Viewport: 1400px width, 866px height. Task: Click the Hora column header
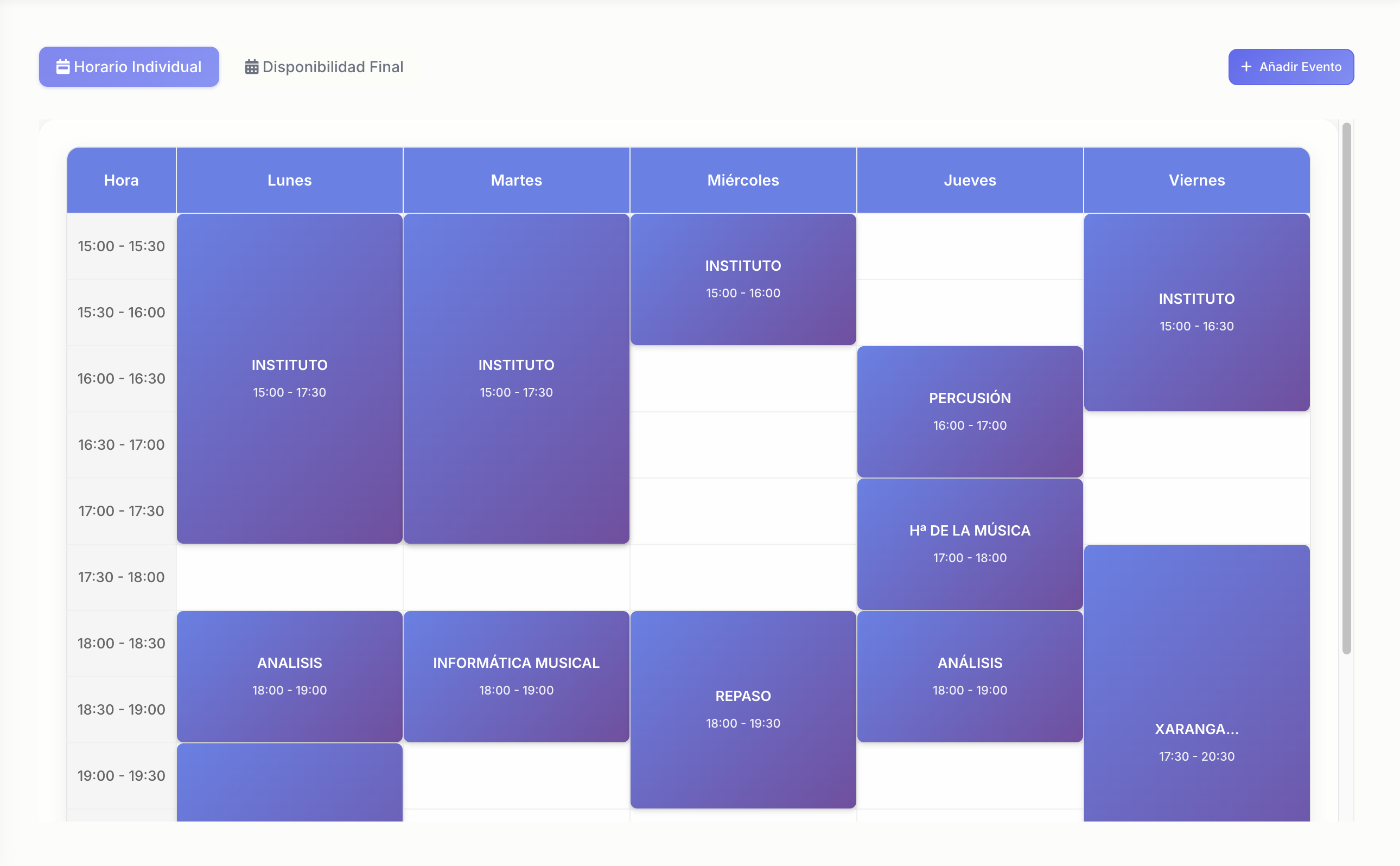(122, 180)
